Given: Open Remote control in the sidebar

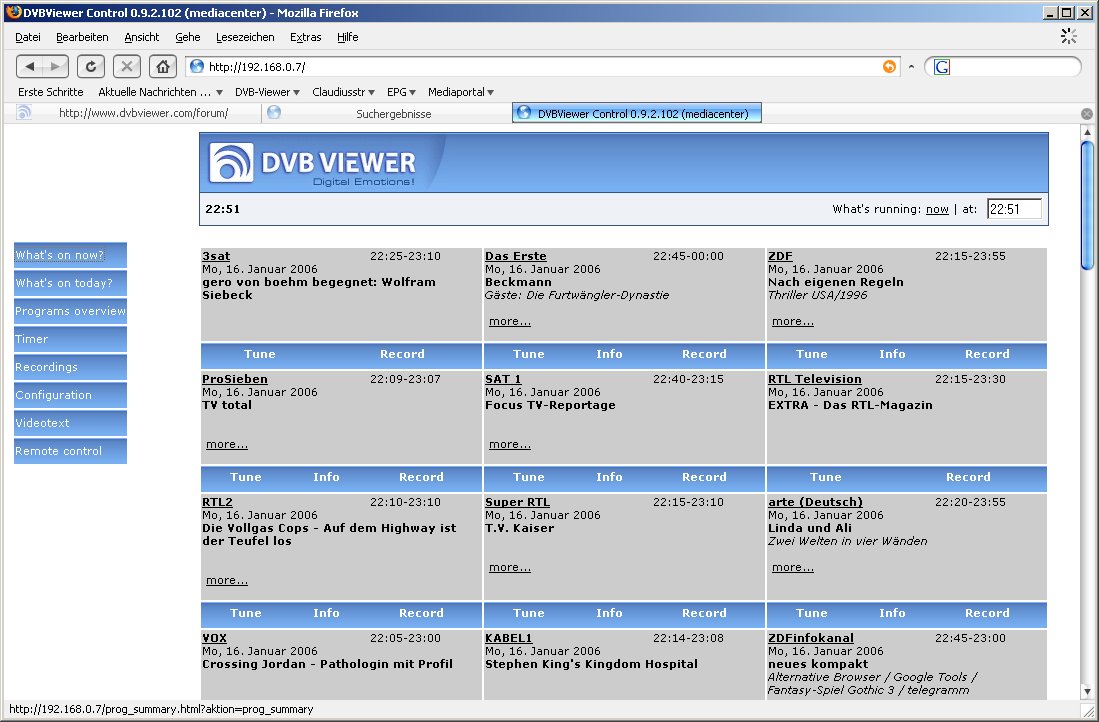Looking at the screenshot, I should (70, 451).
